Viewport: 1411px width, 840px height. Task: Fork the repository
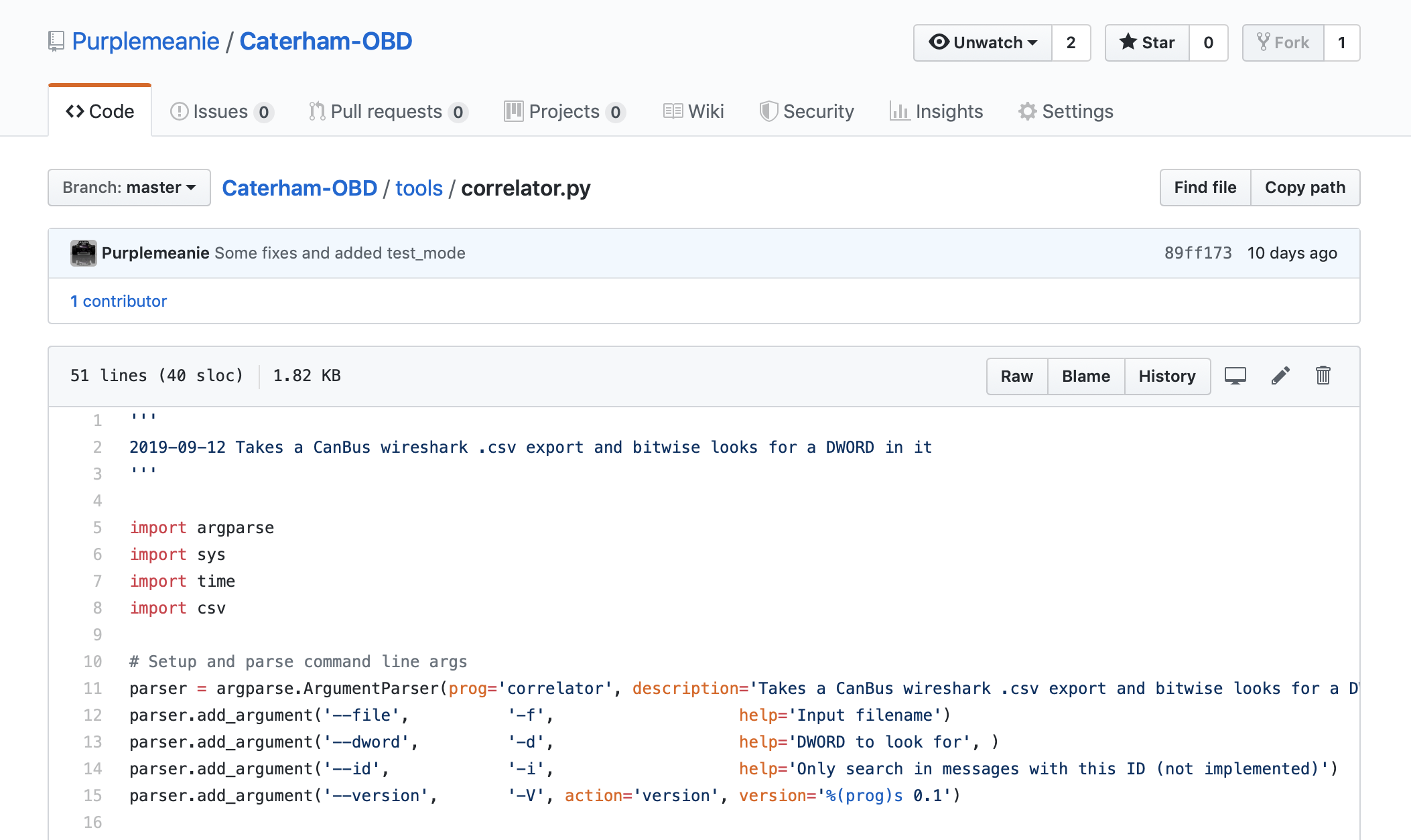[1283, 43]
